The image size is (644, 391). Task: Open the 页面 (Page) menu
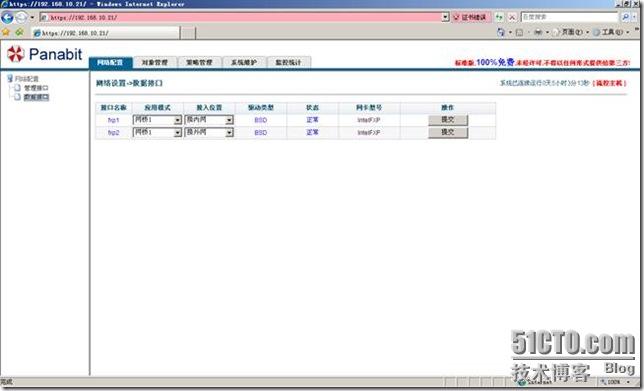click(x=571, y=32)
